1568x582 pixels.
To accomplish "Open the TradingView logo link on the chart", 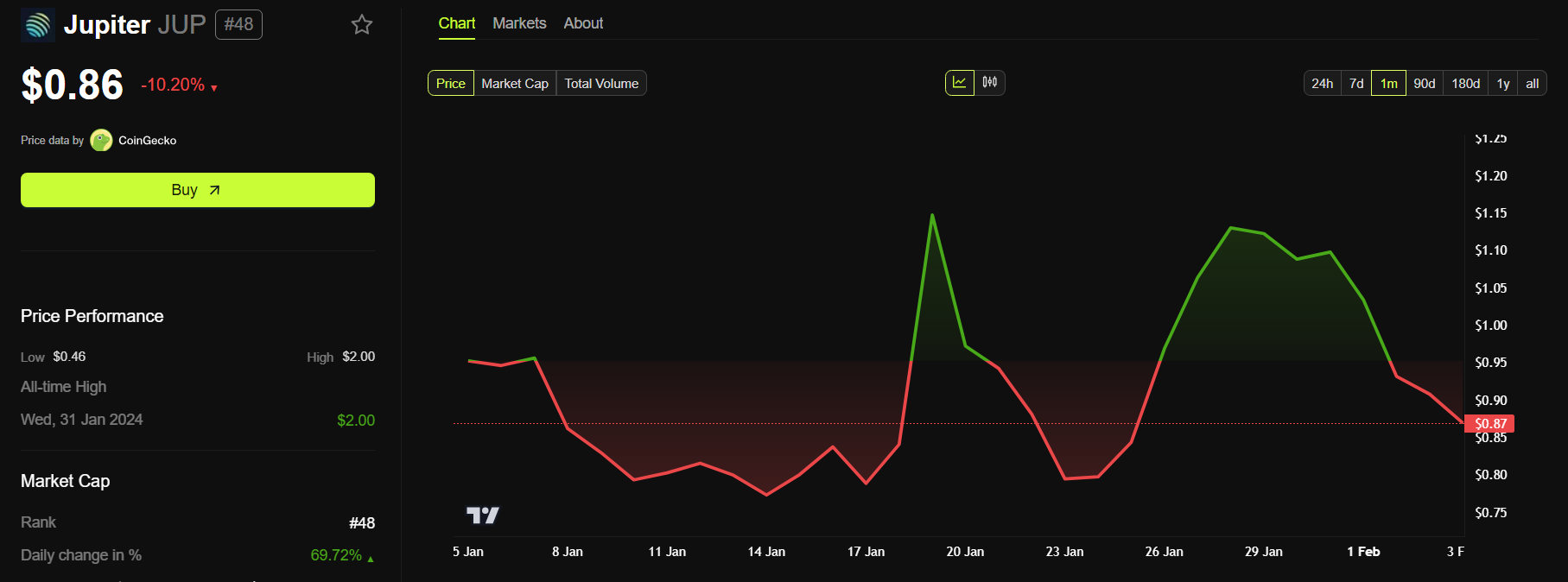I will 483,516.
